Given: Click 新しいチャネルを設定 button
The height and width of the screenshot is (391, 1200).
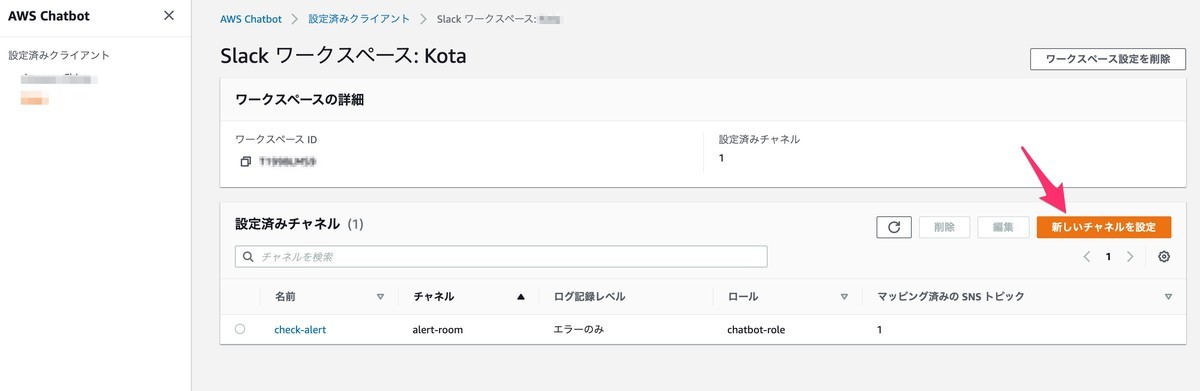Looking at the screenshot, I should tap(1104, 227).
